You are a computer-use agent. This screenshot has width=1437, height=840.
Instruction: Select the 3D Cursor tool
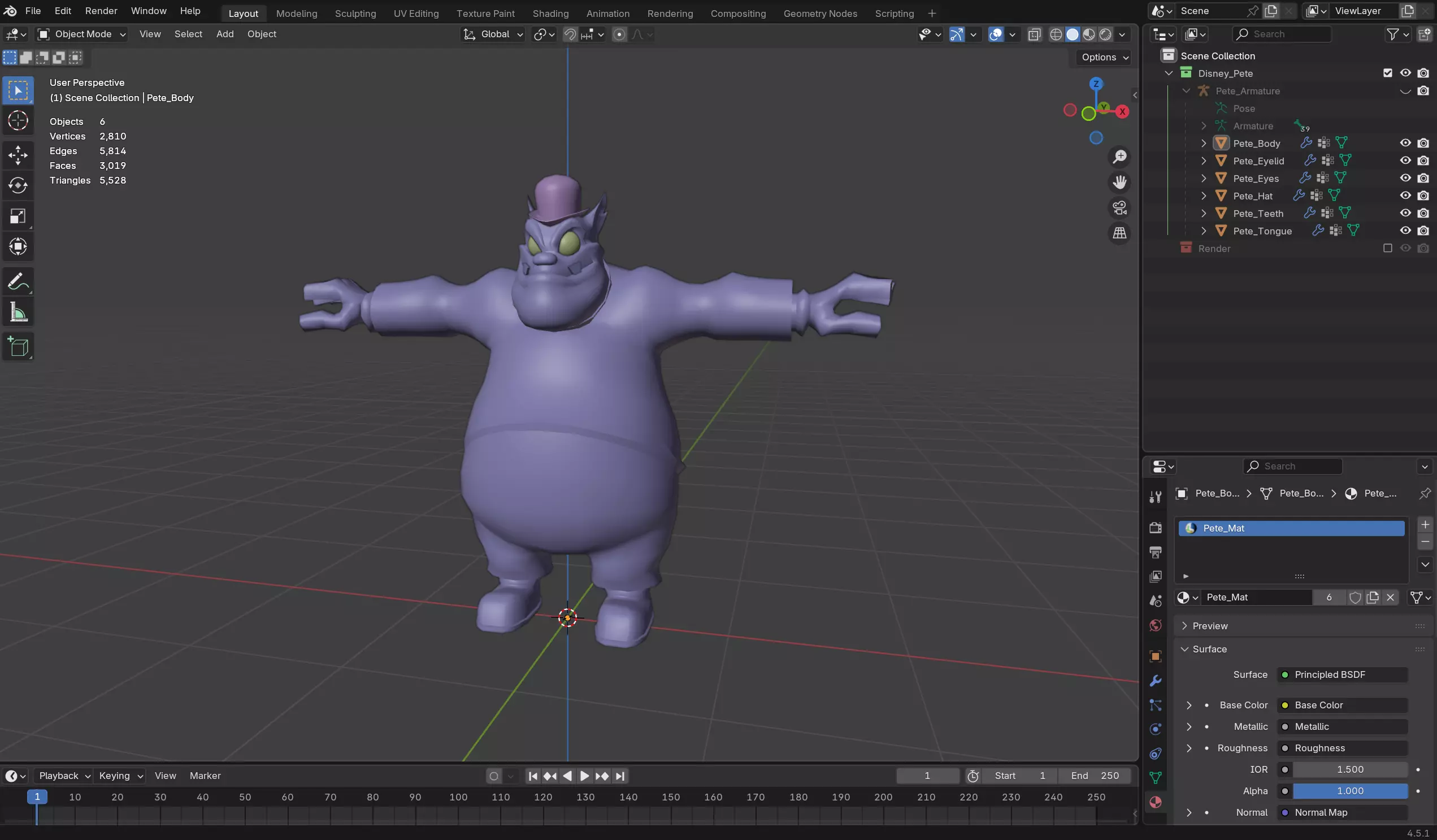[18, 121]
